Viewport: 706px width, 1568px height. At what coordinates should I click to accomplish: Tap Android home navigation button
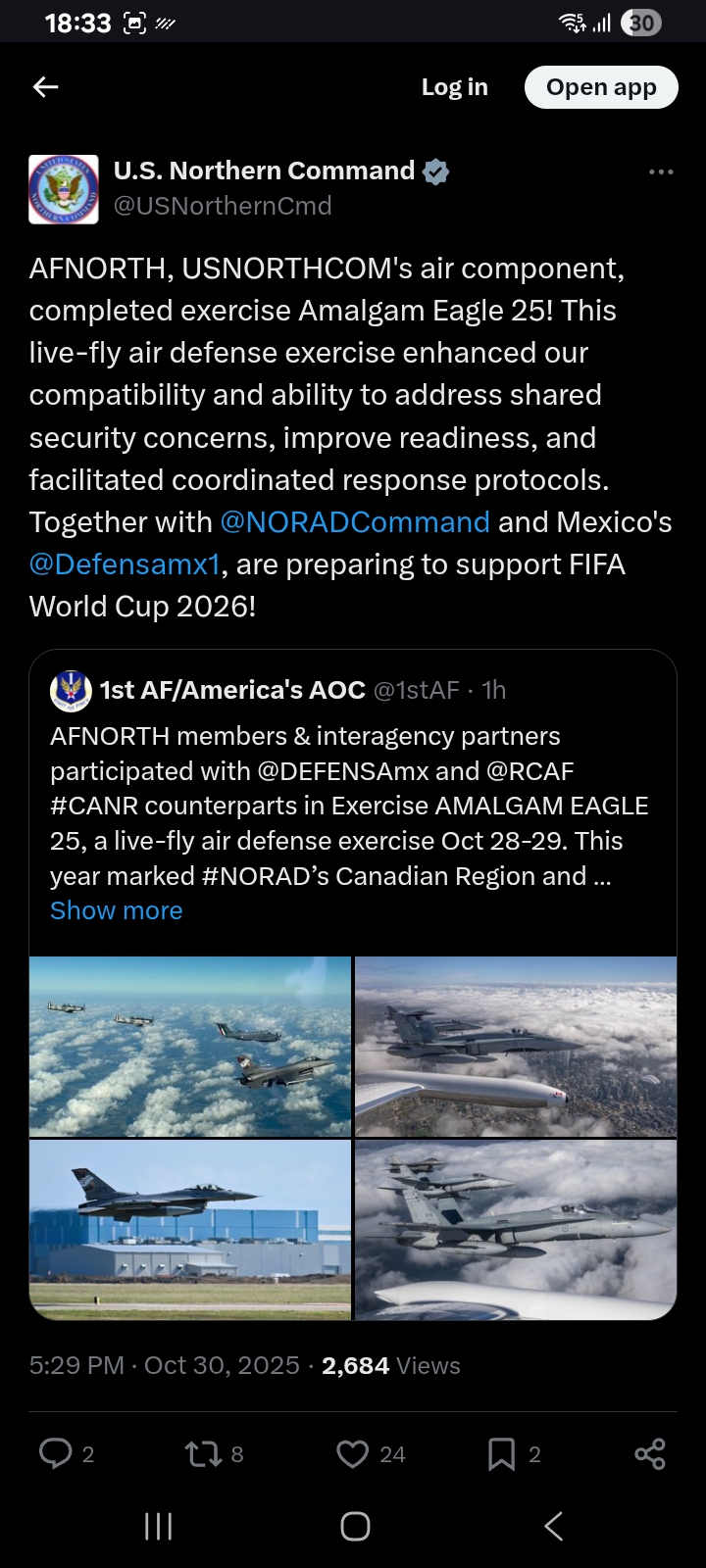coord(355,1526)
